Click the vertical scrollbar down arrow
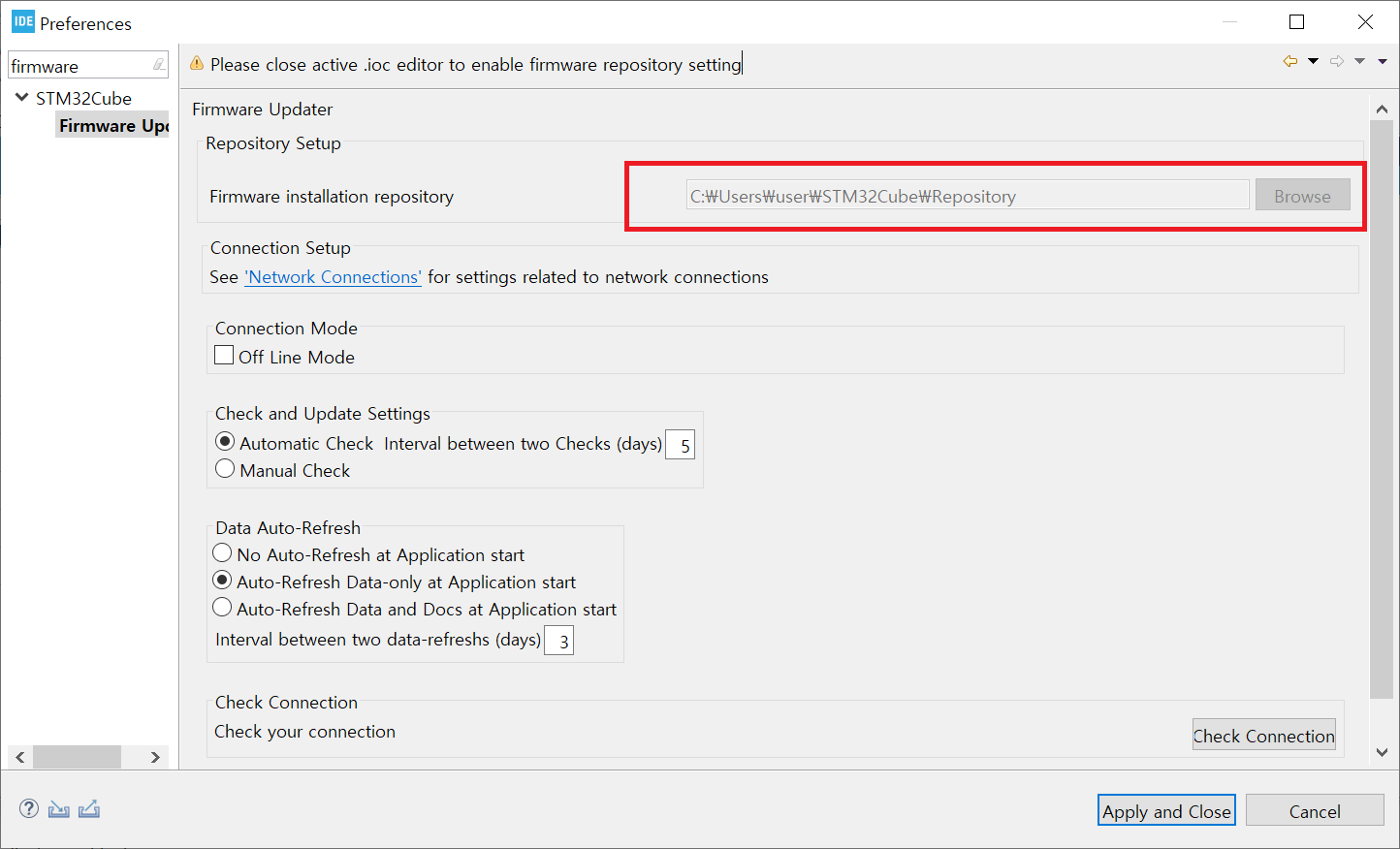 click(1382, 752)
